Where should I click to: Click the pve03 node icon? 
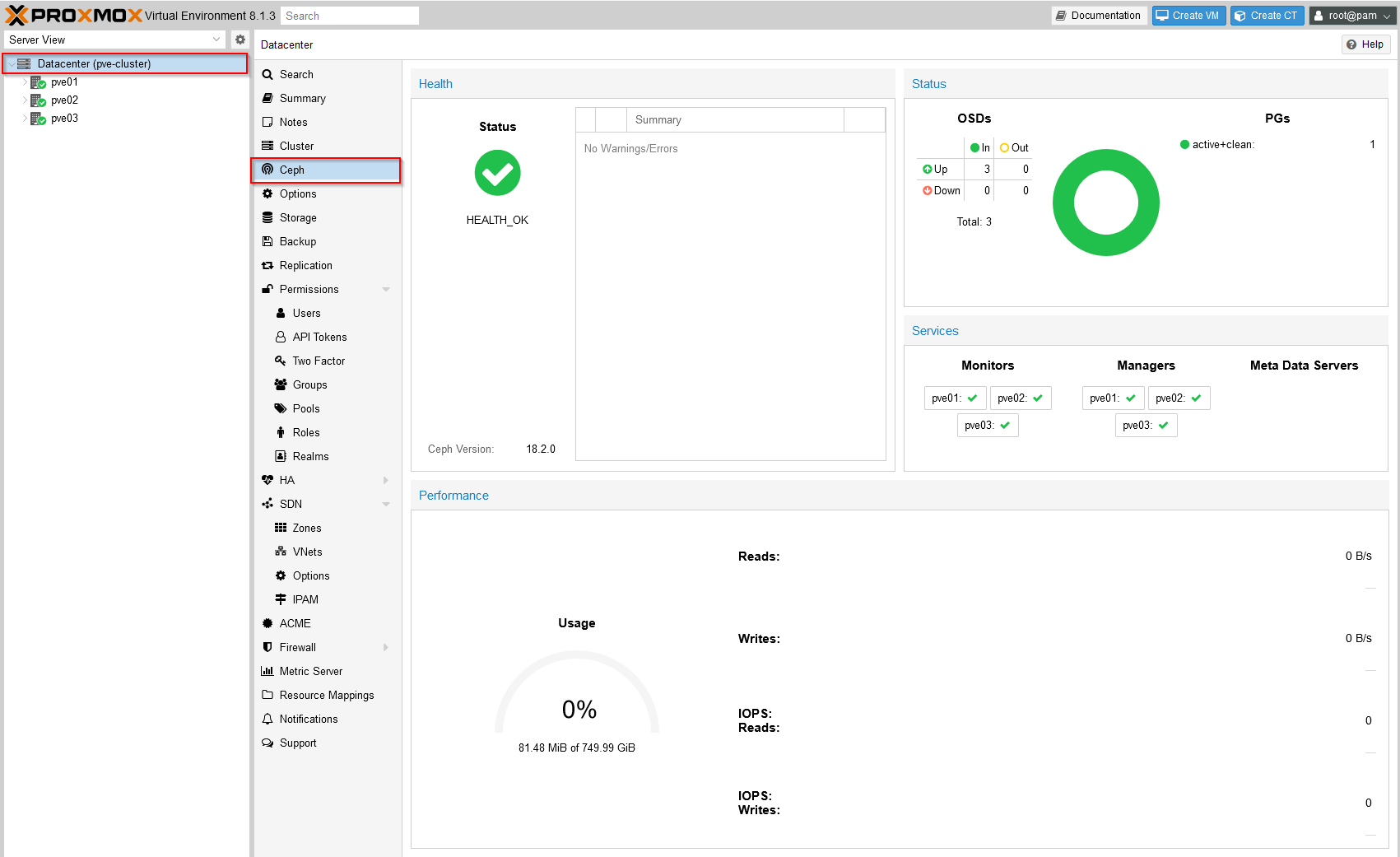38,119
